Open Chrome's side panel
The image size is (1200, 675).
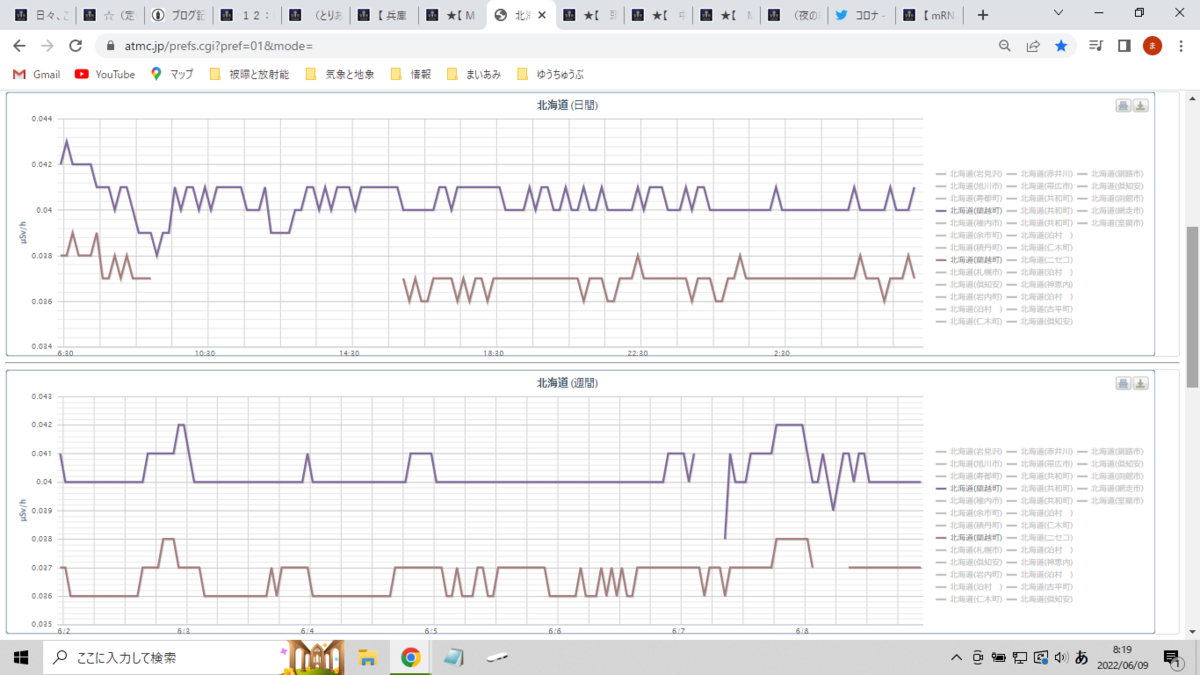click(x=1124, y=46)
